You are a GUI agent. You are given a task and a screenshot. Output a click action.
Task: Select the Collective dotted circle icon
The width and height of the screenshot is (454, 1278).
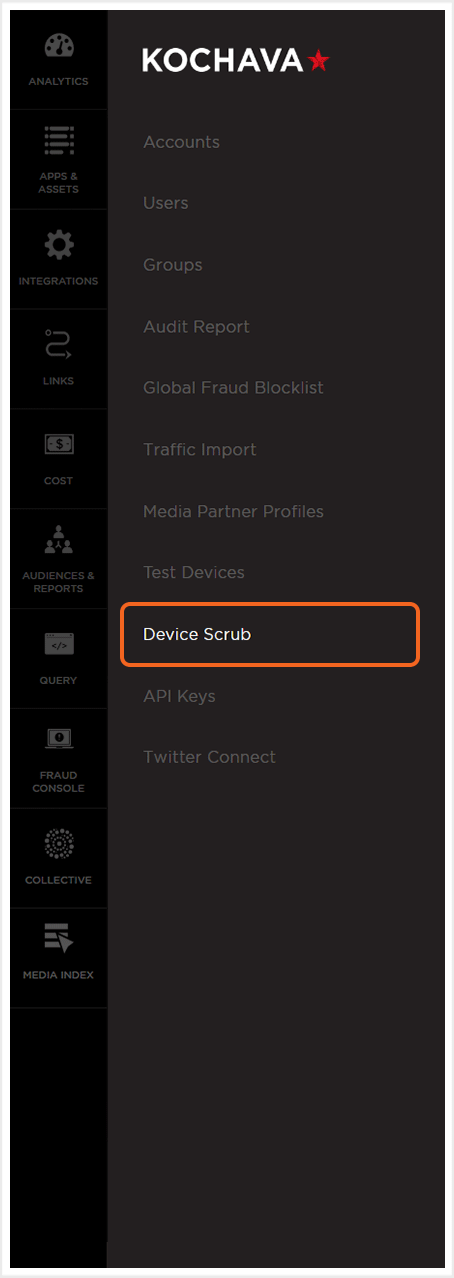coord(58,844)
